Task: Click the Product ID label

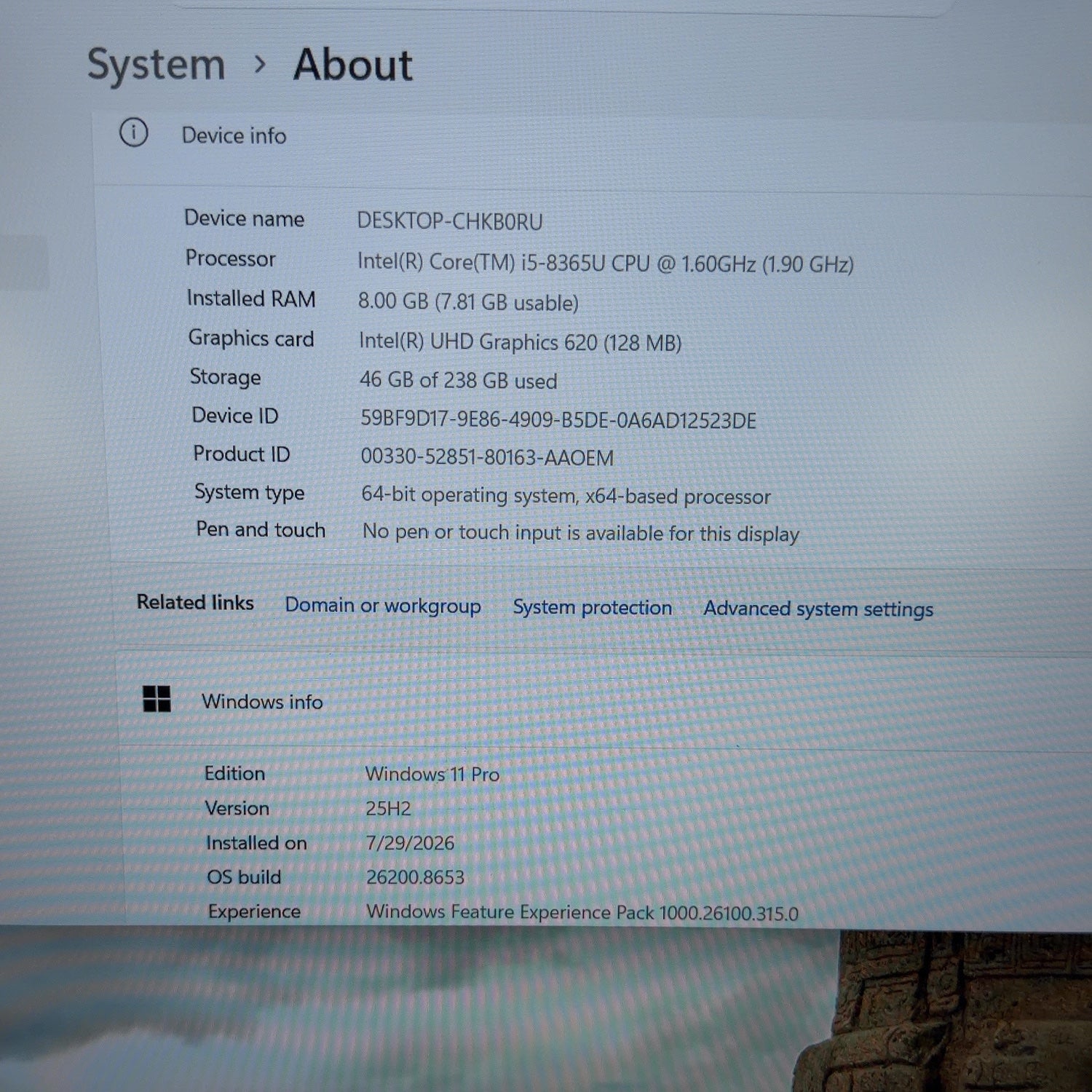Action: pos(242,454)
